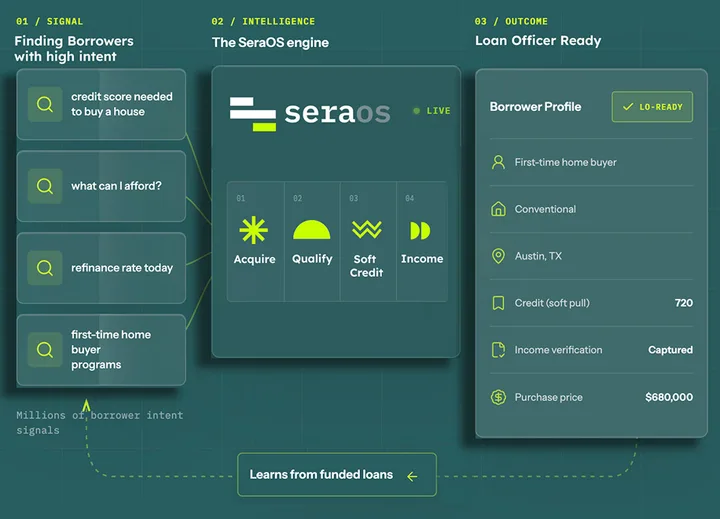
Task: Click the 'Austin, TX' location text
Action: point(538,256)
